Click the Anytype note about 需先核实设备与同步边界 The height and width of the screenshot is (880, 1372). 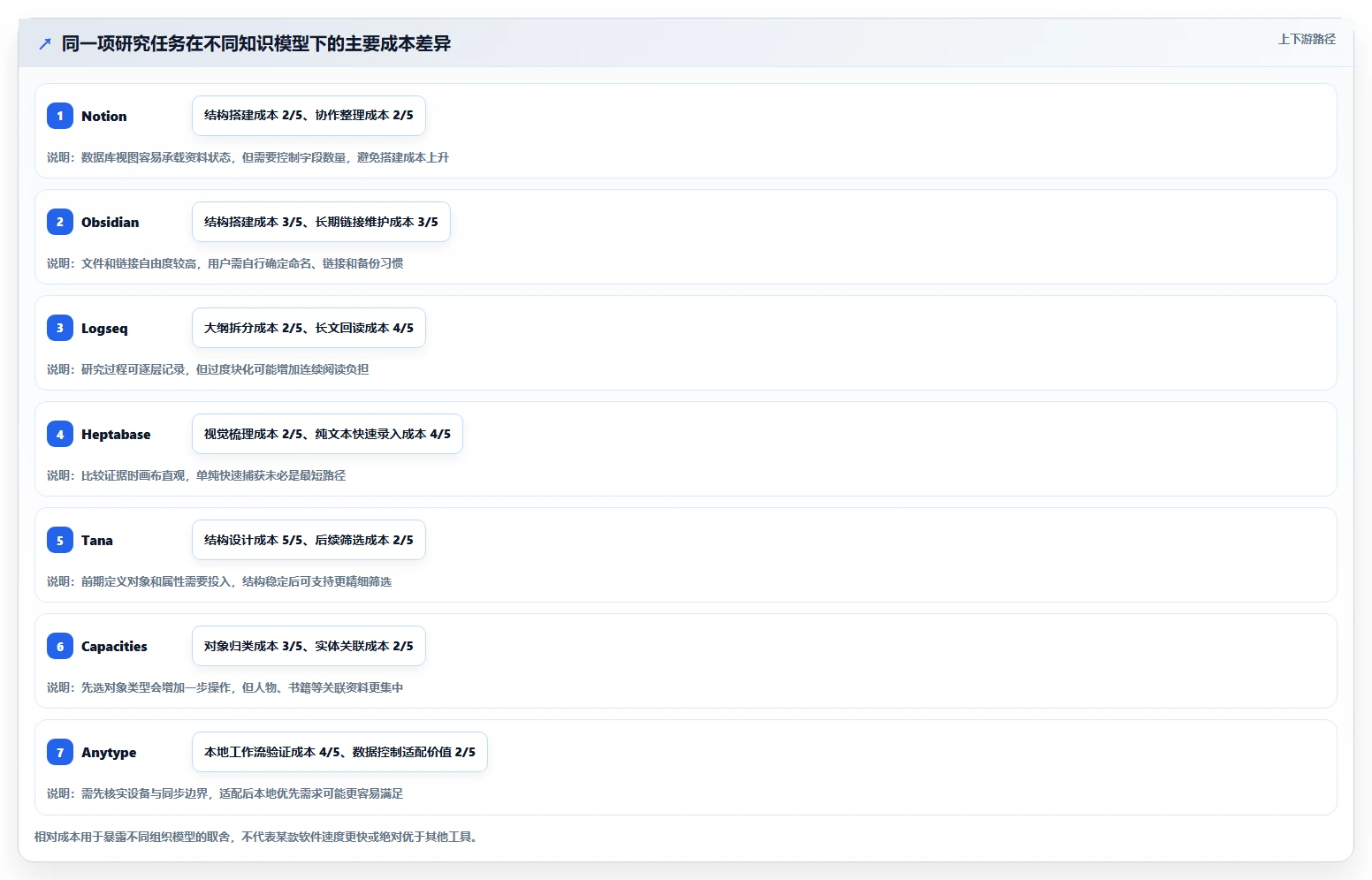225,793
